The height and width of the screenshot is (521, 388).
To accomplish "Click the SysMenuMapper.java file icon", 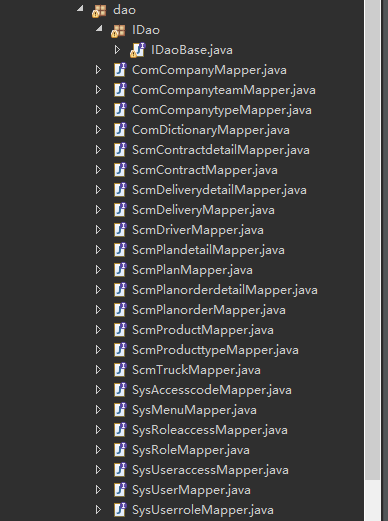I will (120, 410).
